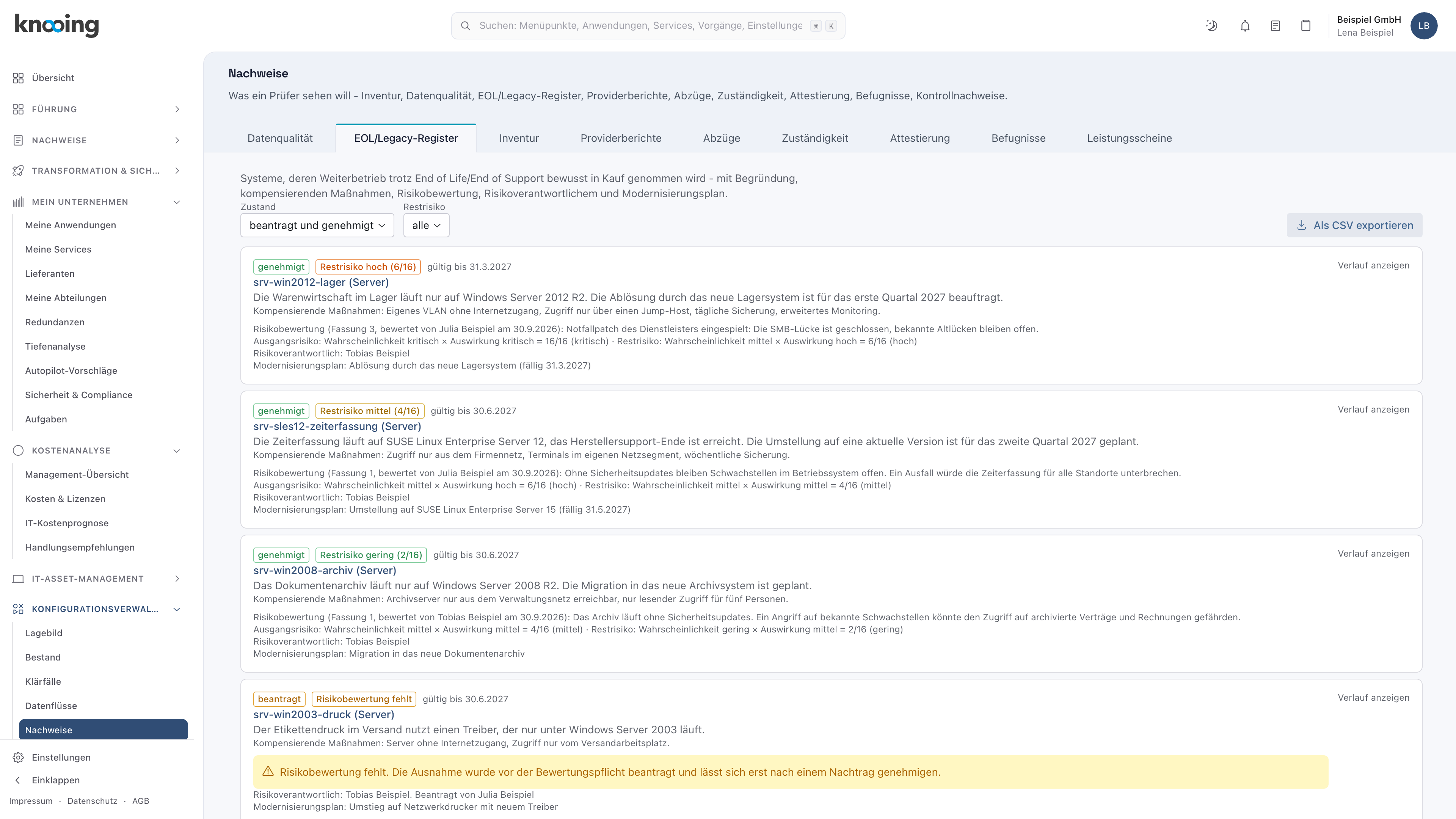This screenshot has height=819, width=1456.
Task: Show Verlauf for srv-sles12-zeiterfassung
Action: click(x=1373, y=409)
